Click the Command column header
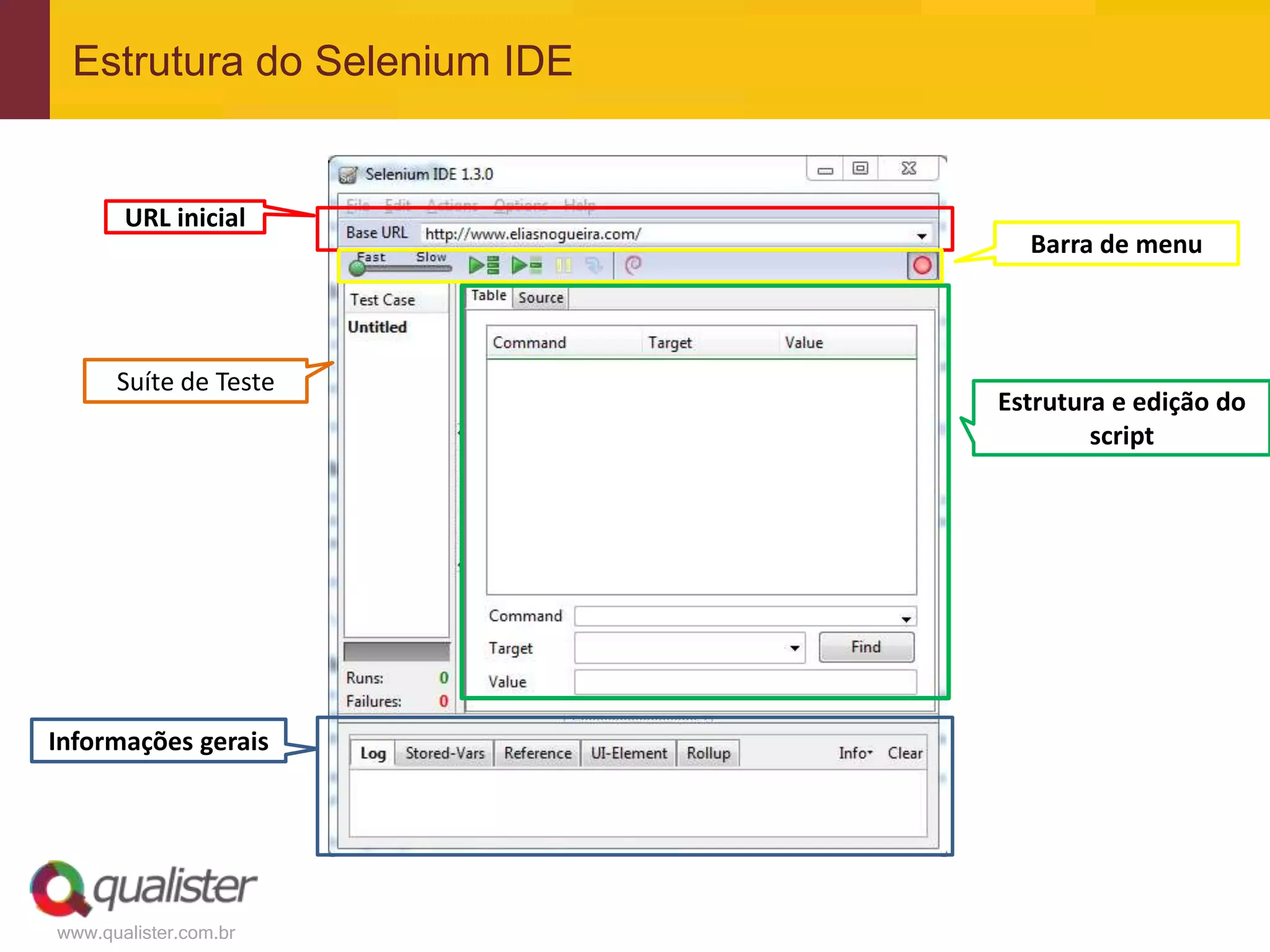 tap(564, 343)
